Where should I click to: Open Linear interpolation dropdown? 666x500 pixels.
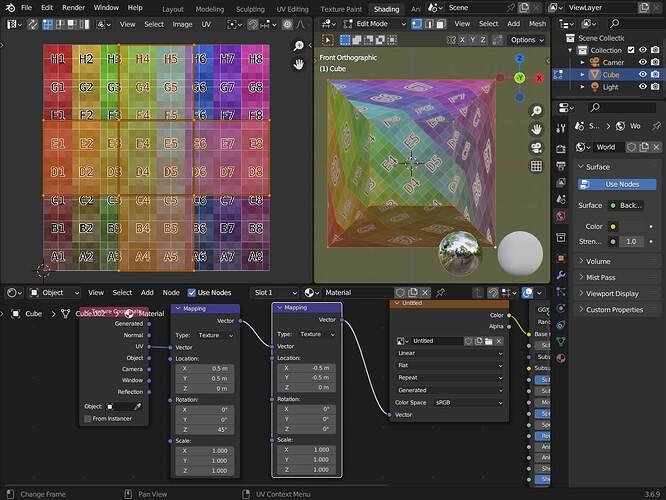click(x=449, y=353)
